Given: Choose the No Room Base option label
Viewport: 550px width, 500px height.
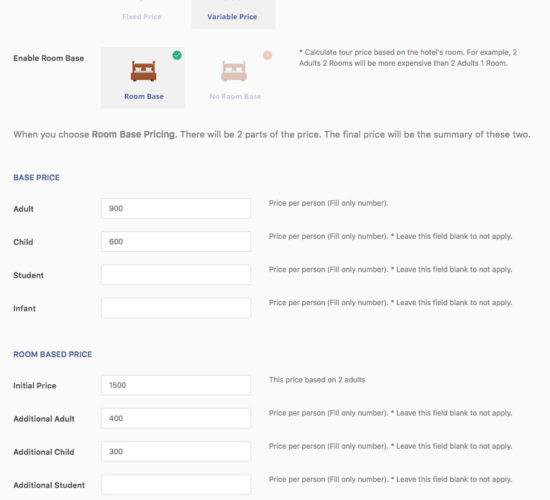Looking at the screenshot, I should [x=235, y=96].
